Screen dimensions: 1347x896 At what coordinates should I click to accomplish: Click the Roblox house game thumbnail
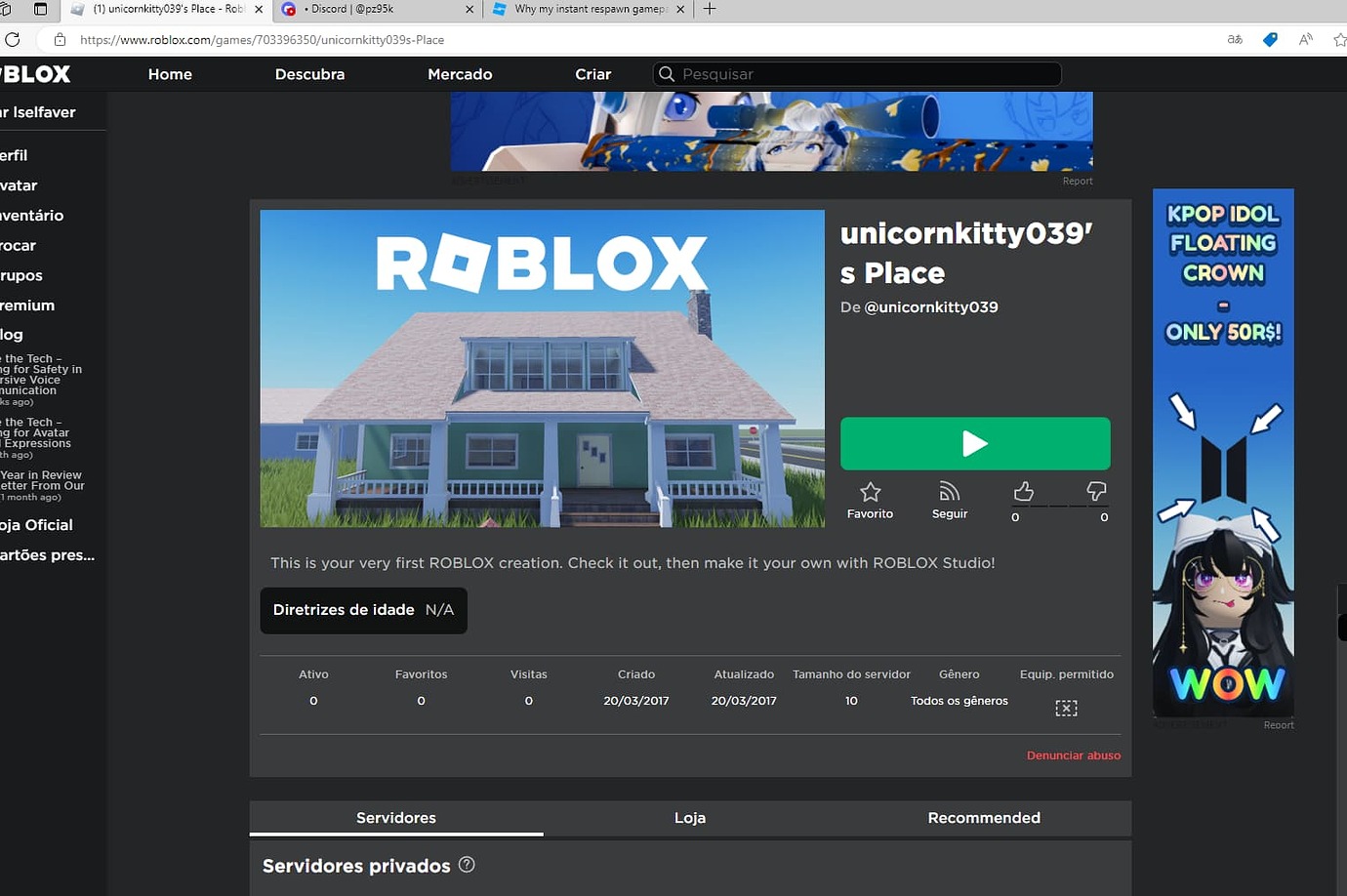click(542, 369)
